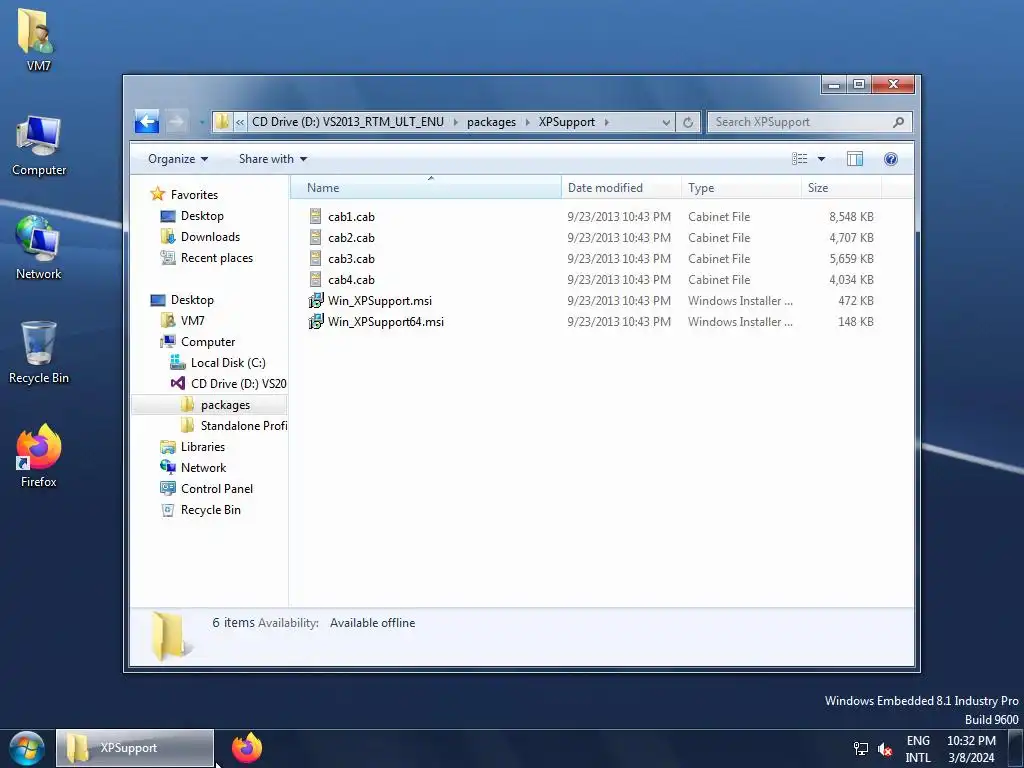Click the Back navigation arrow
The image size is (1024, 768).
tap(147, 121)
